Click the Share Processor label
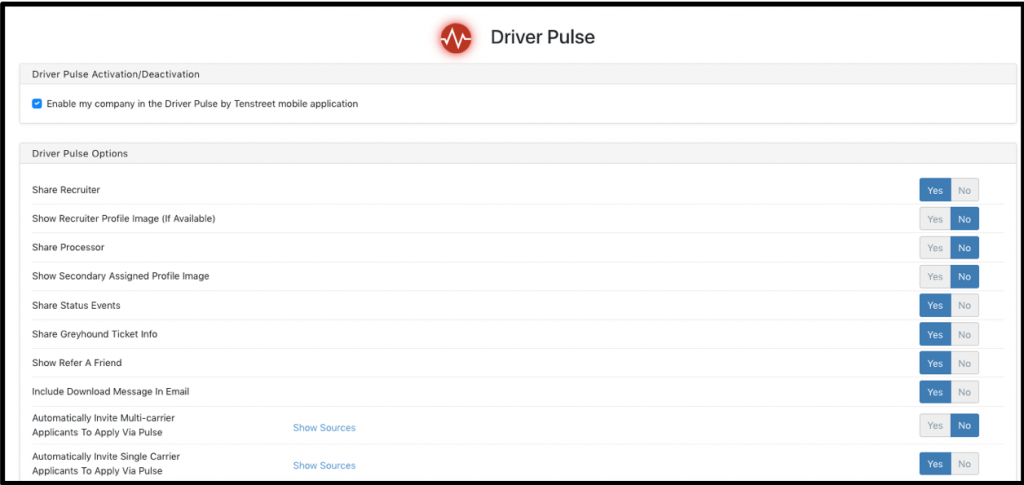 [x=68, y=248]
